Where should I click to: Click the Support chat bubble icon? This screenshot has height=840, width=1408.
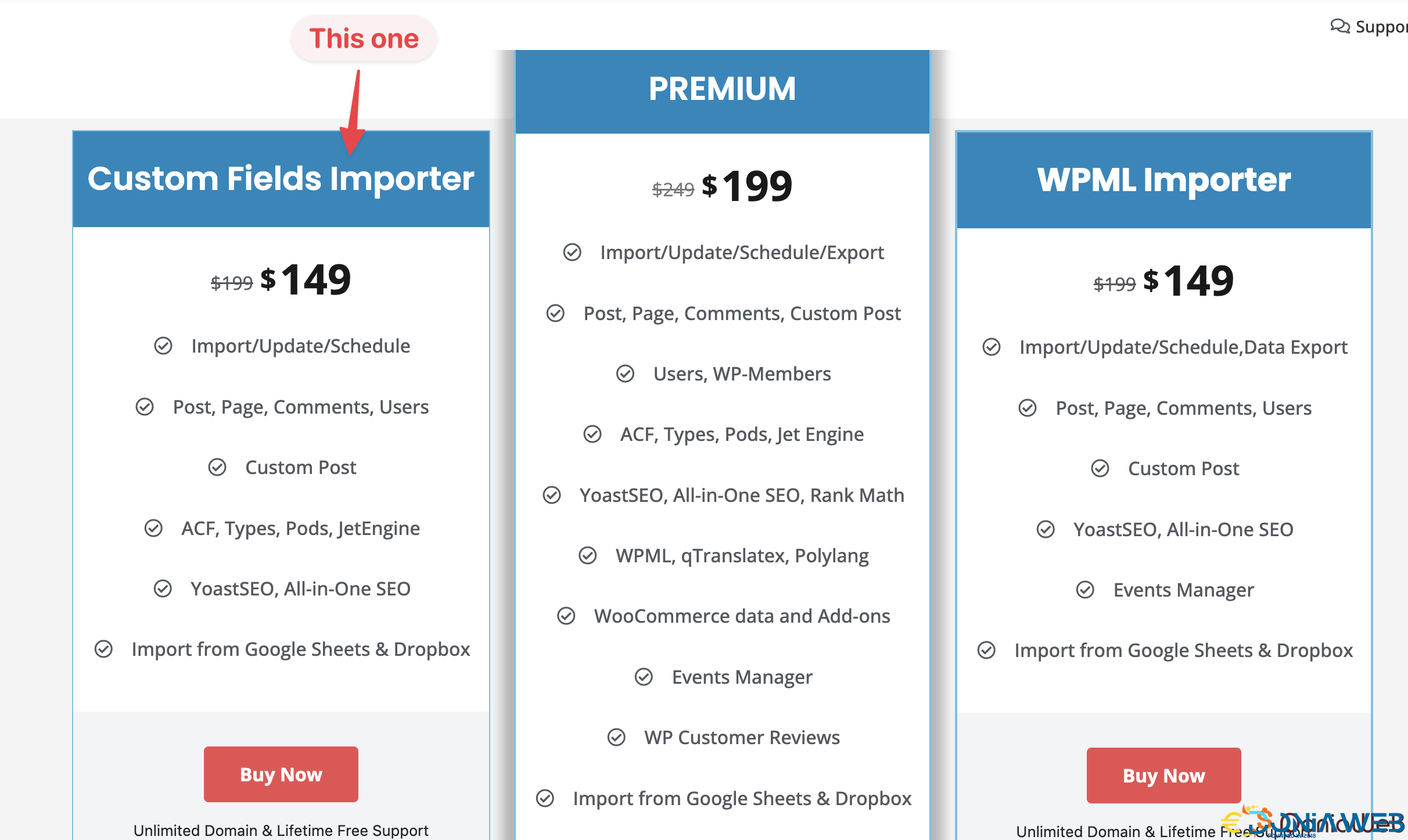click(x=1339, y=27)
